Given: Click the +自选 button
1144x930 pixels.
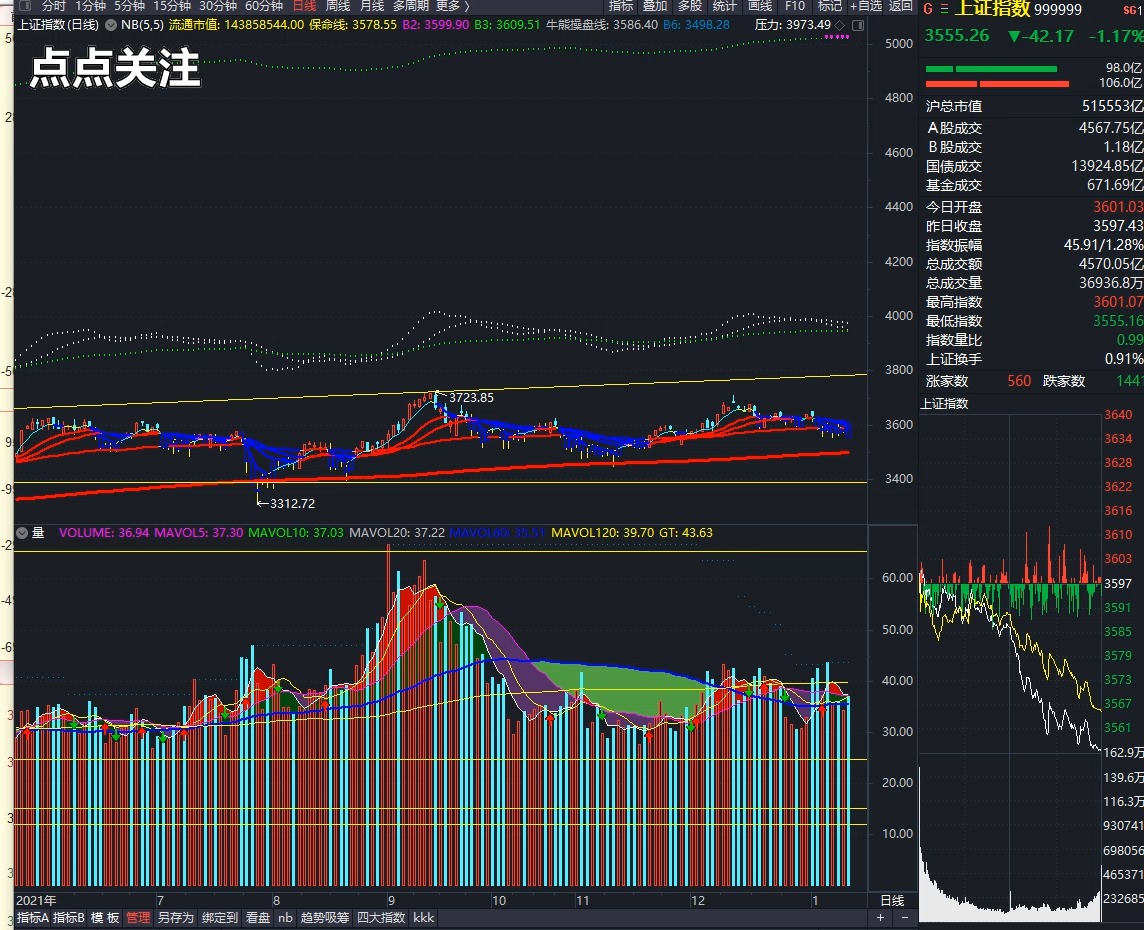Looking at the screenshot, I should pos(865,6).
